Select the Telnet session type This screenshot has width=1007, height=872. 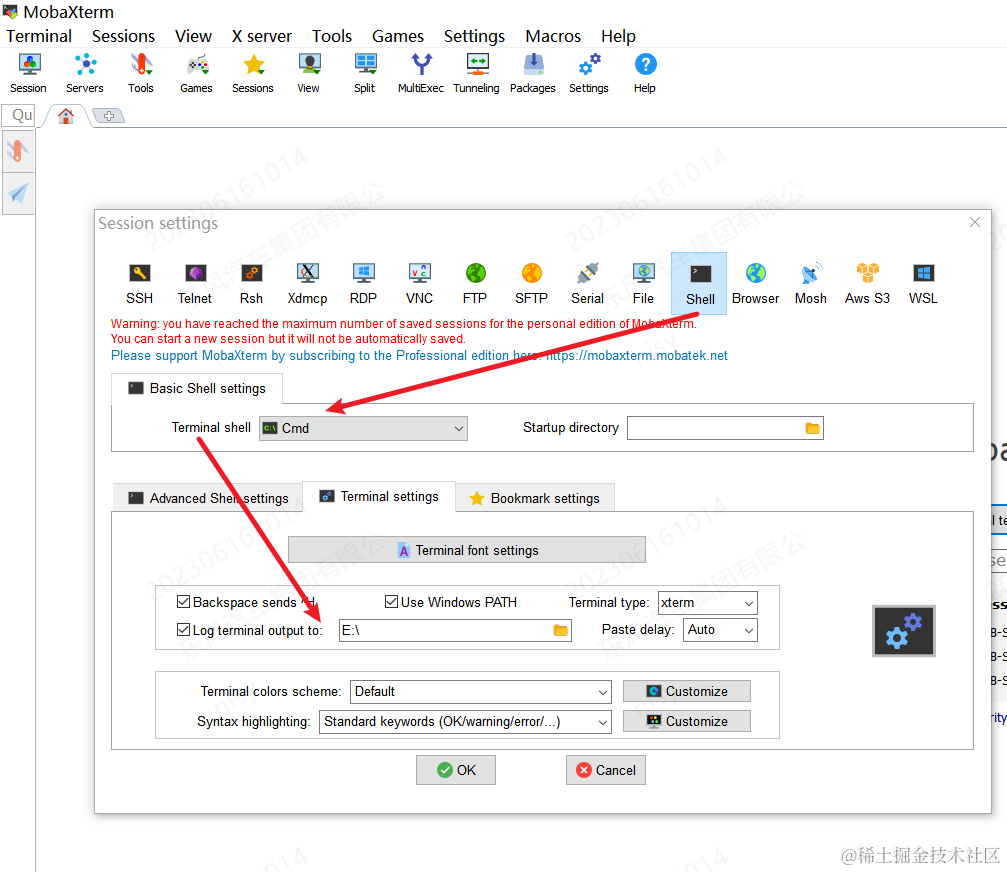pos(195,283)
